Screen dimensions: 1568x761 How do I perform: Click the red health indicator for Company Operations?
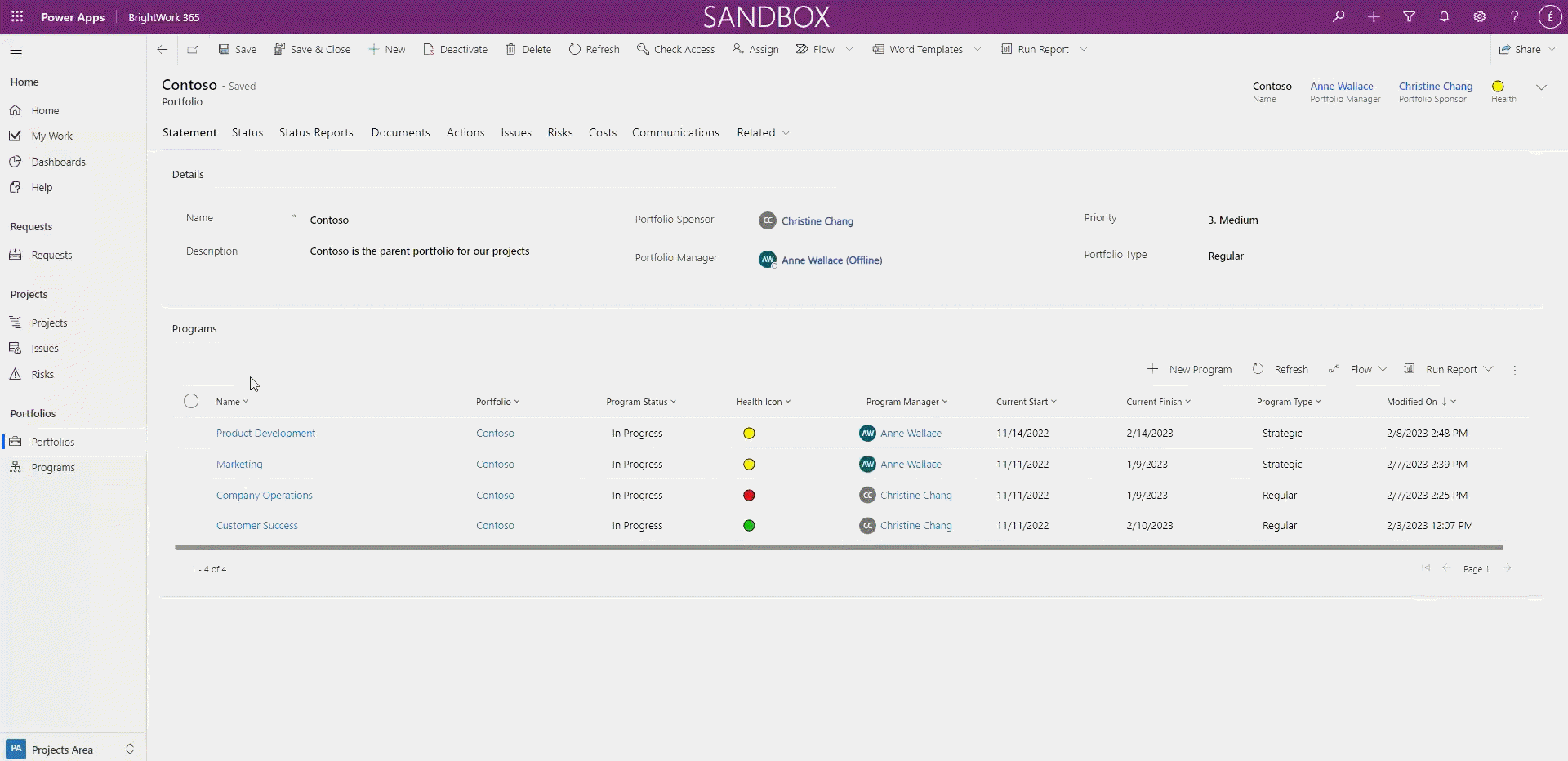click(x=749, y=496)
